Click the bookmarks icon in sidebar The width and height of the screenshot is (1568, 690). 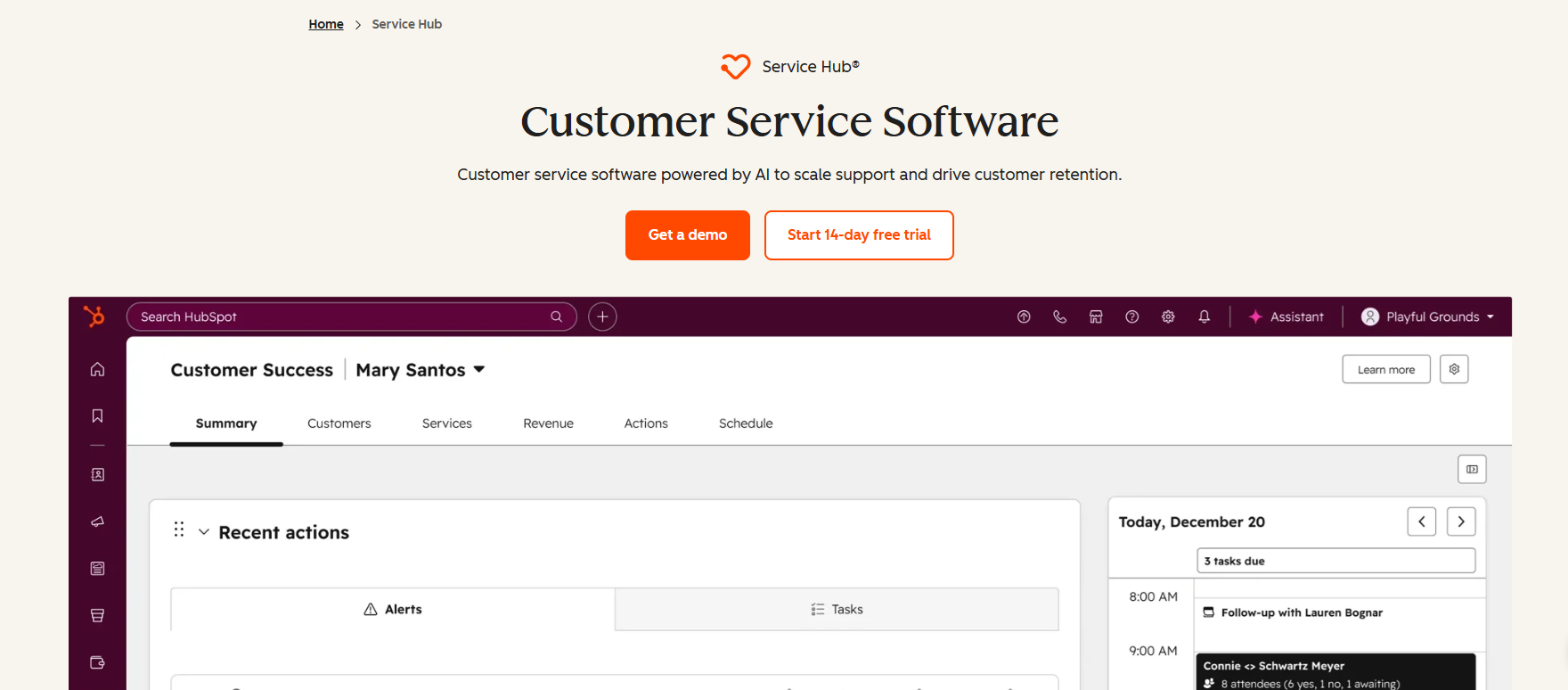(97, 415)
